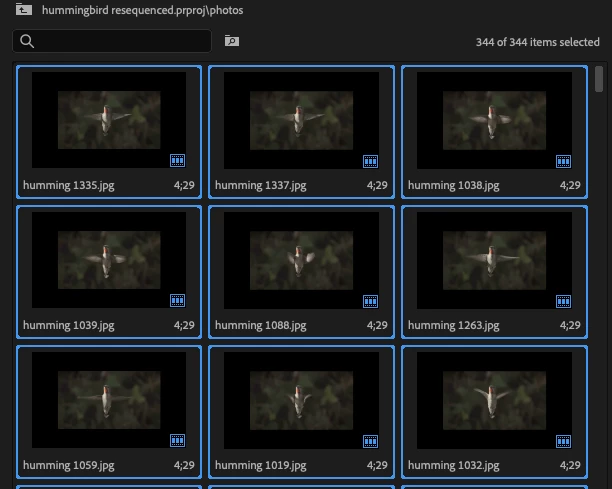The width and height of the screenshot is (612, 489).
Task: Select the humming 1335.jpg thumbnail
Action: click(109, 120)
